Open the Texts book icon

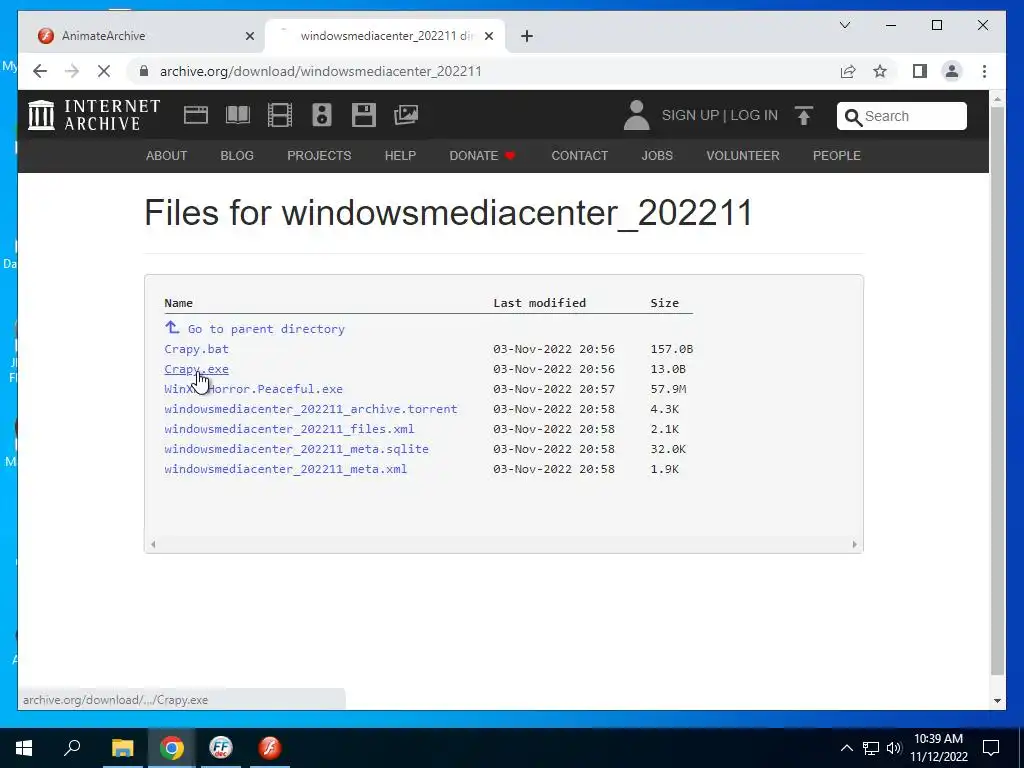[238, 115]
